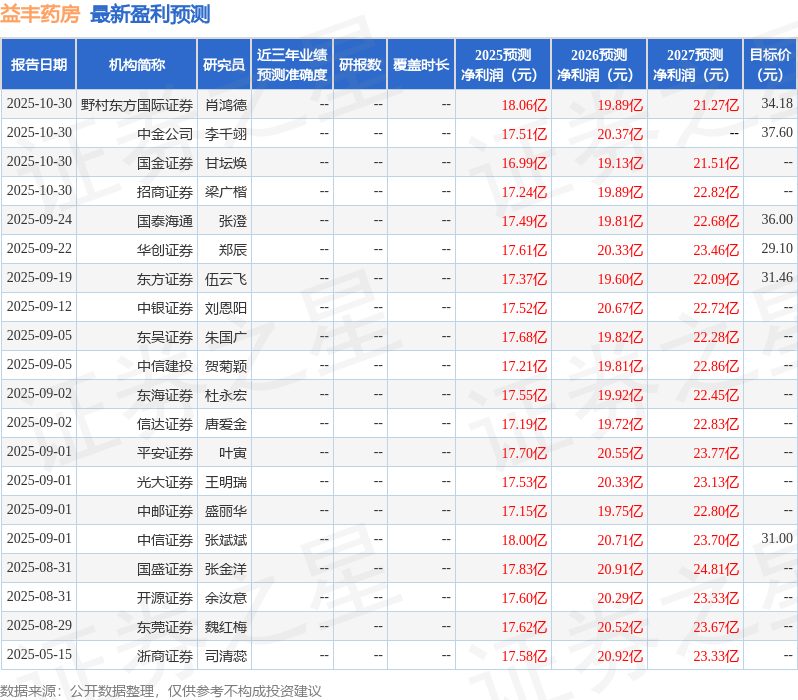
Task: Click researcher name 王明瑞
Action: pos(226,483)
